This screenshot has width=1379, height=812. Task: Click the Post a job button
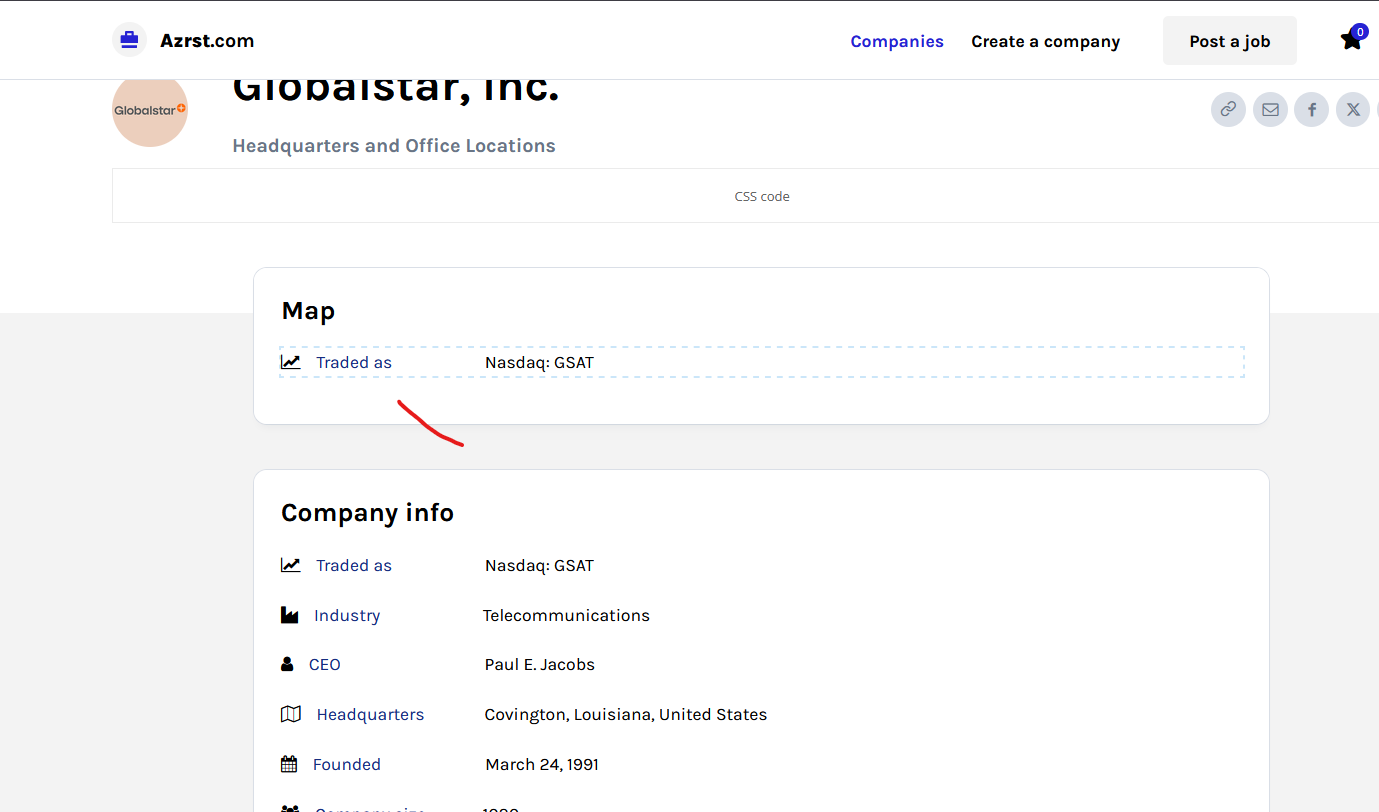pyautogui.click(x=1230, y=41)
